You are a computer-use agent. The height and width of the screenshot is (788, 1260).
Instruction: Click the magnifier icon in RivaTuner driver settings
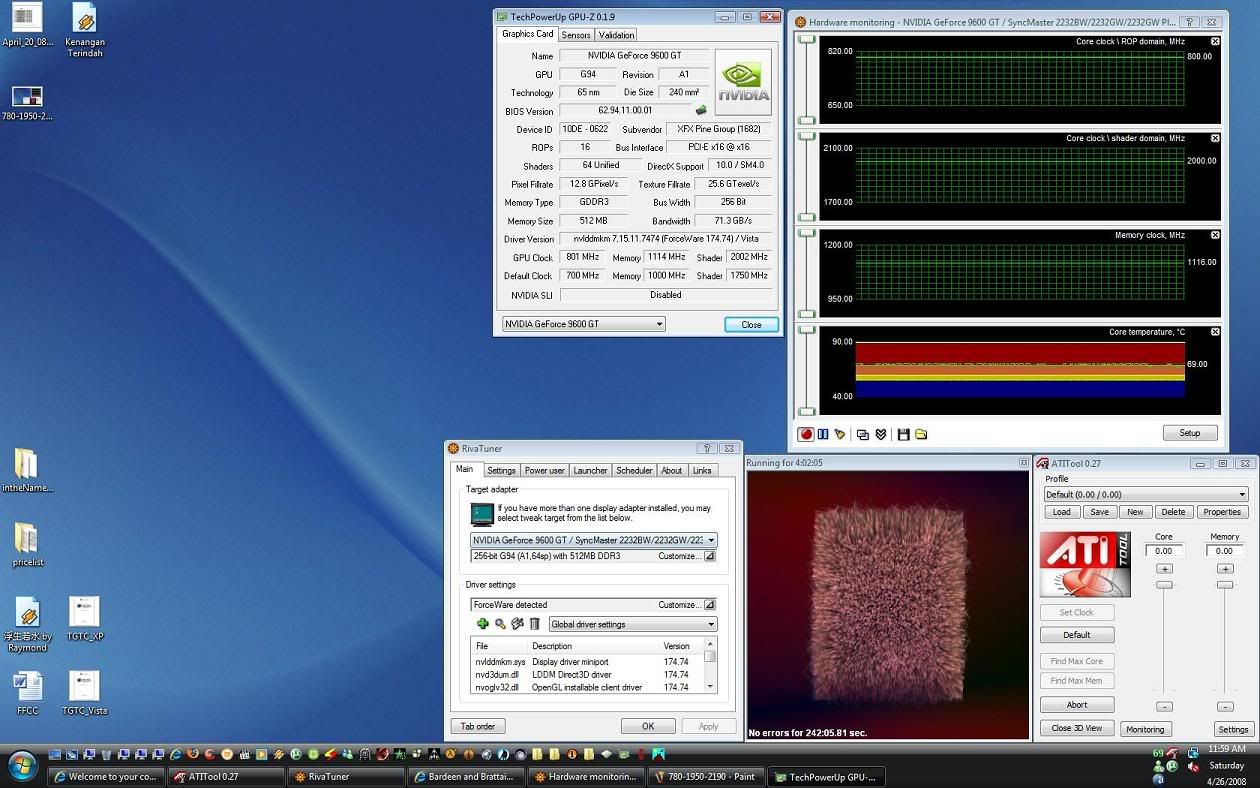(500, 624)
